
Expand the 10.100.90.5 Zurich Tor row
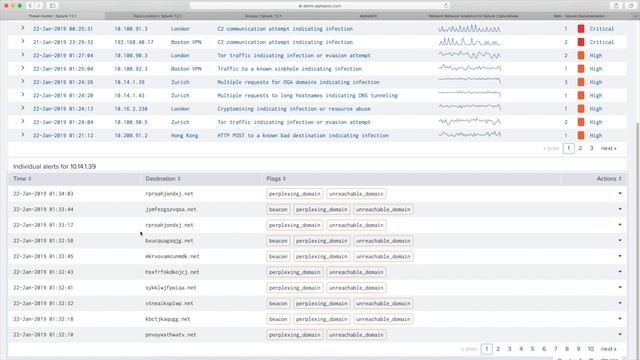(x=22, y=121)
